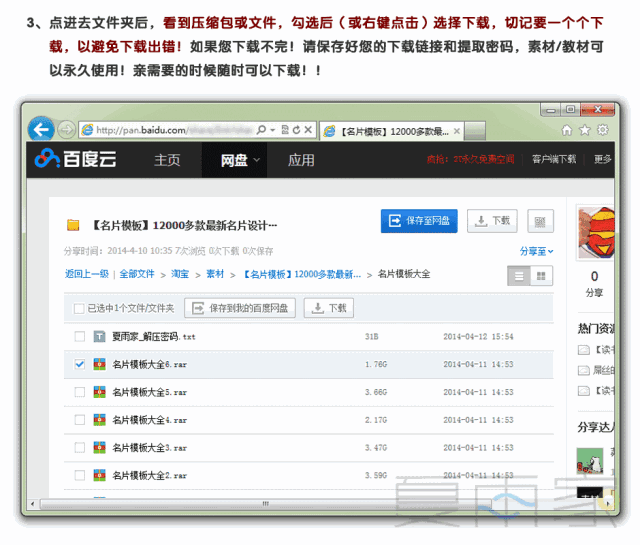The height and width of the screenshot is (545, 640).
Task: Click file name 名片模板大全6.rar
Action: point(149,364)
